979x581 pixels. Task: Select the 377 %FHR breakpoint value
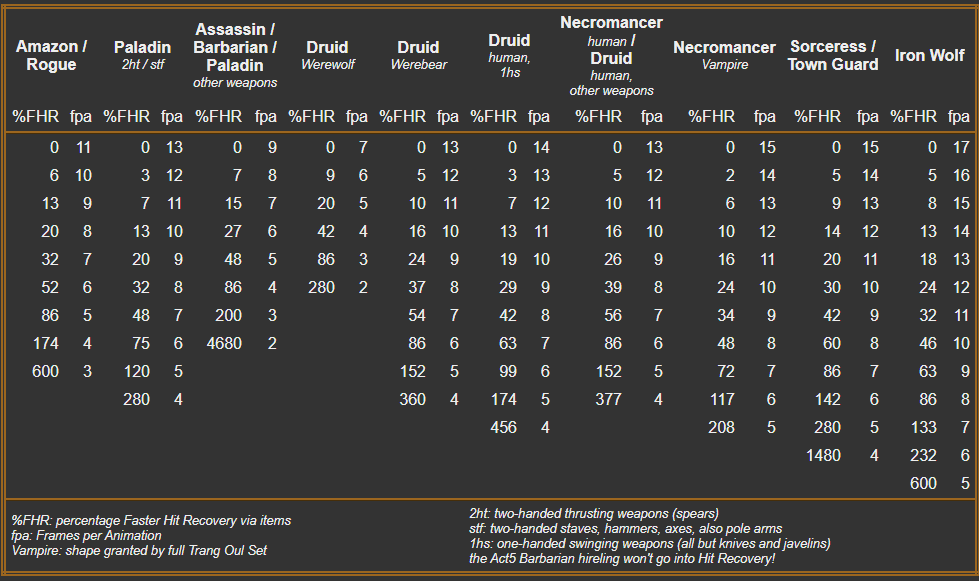(607, 399)
